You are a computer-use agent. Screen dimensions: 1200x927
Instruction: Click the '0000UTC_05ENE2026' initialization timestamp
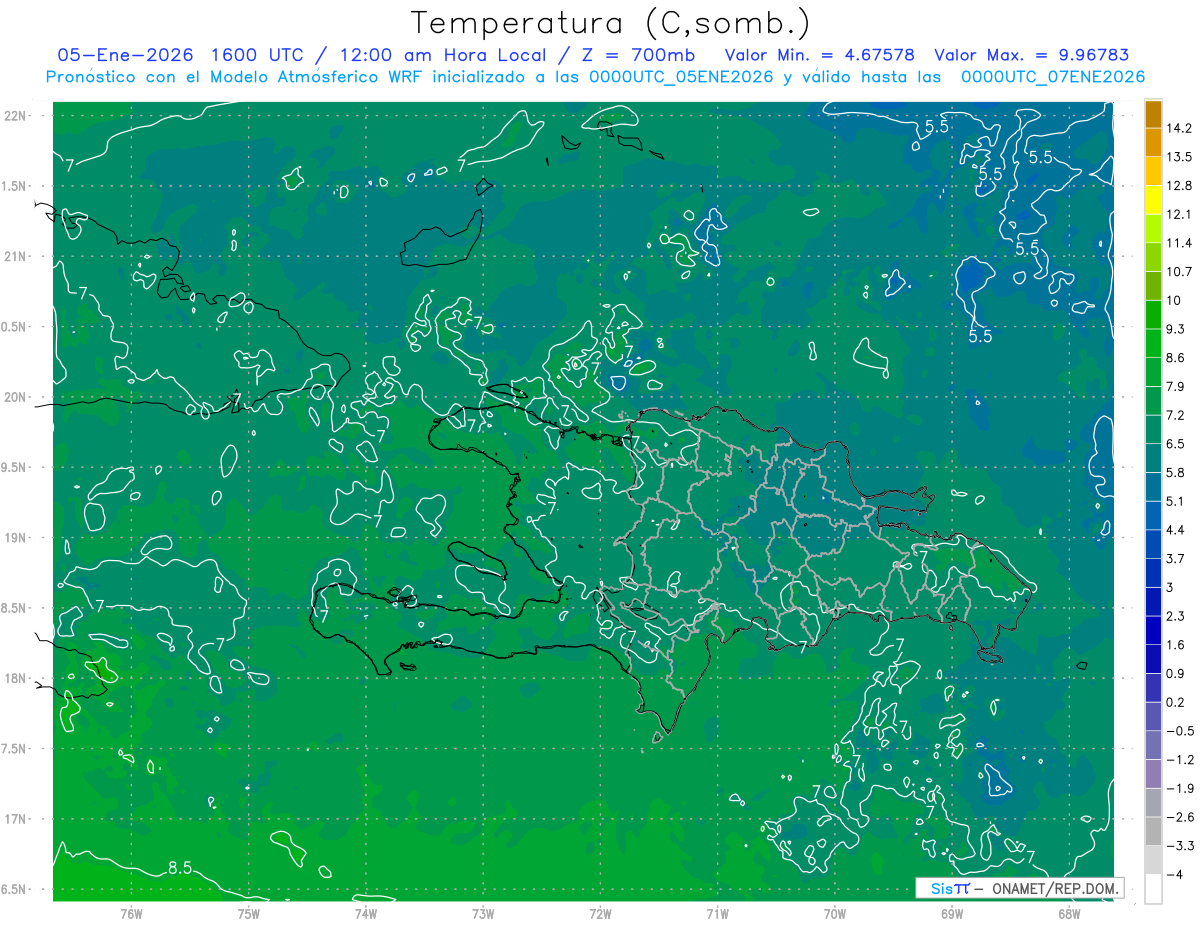[681, 77]
